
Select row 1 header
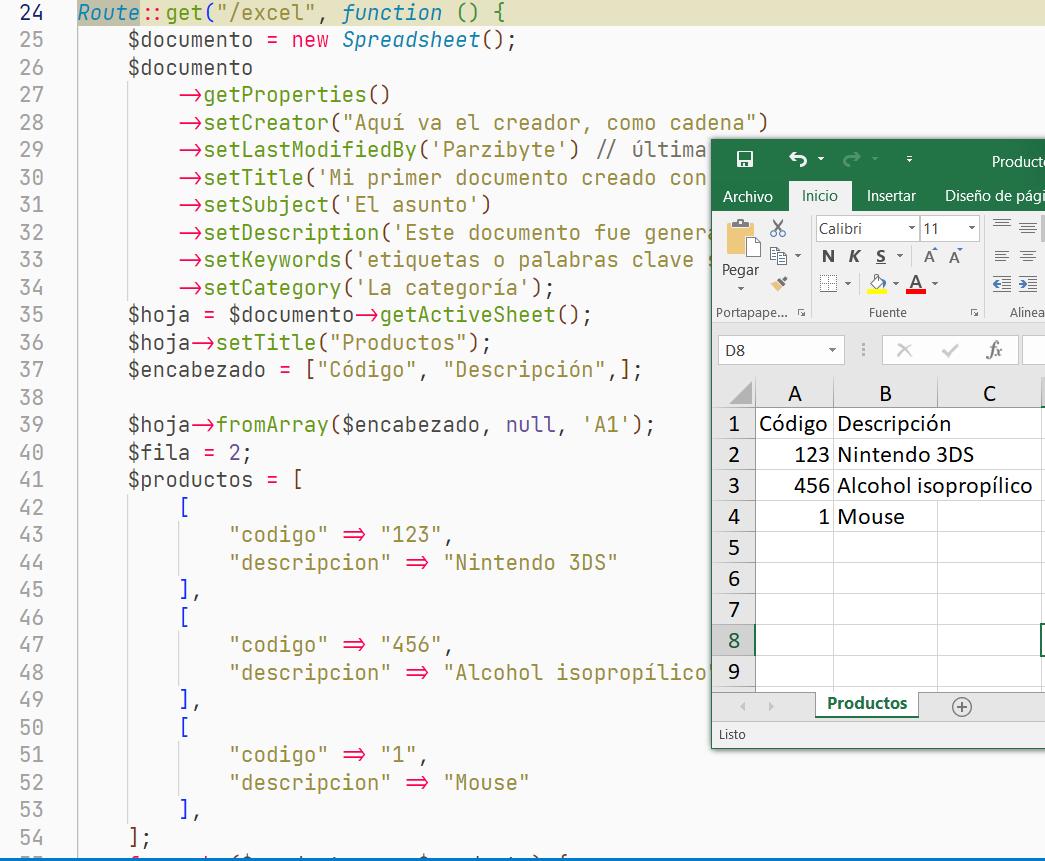click(734, 424)
